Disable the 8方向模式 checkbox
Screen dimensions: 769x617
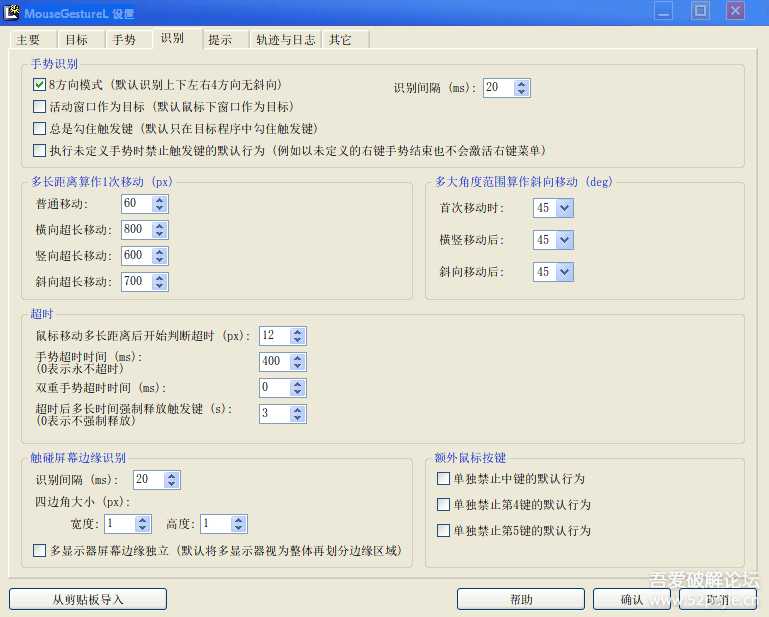pyautogui.click(x=40, y=86)
